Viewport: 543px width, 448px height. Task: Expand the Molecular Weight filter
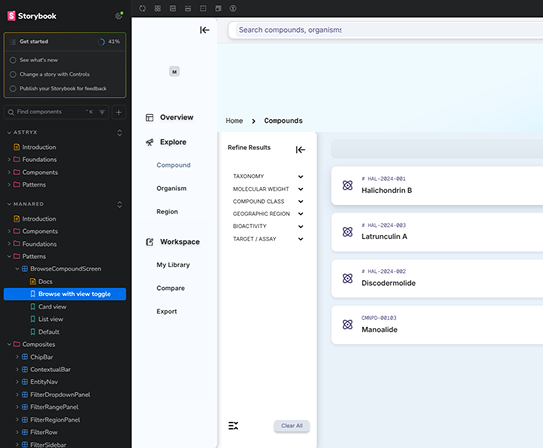point(301,189)
